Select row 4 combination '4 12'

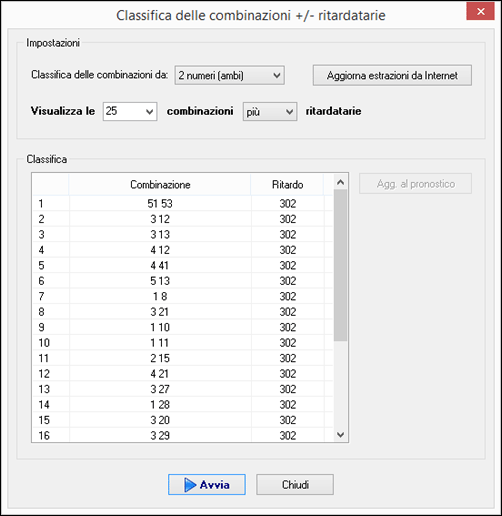(160, 250)
